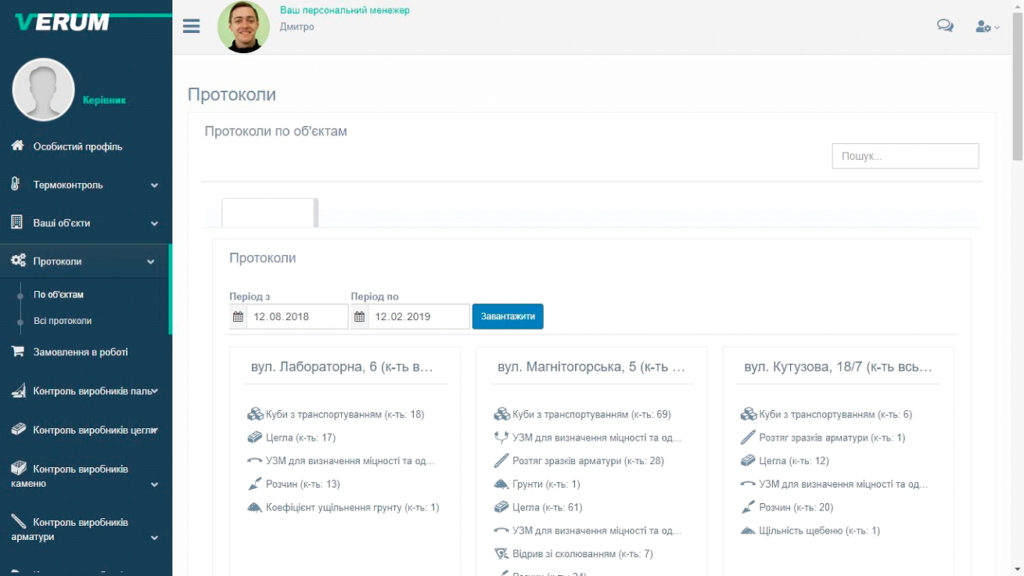1024x576 pixels.
Task: Open the вул. Лабораторна, 6 card title
Action: pyautogui.click(x=342, y=367)
